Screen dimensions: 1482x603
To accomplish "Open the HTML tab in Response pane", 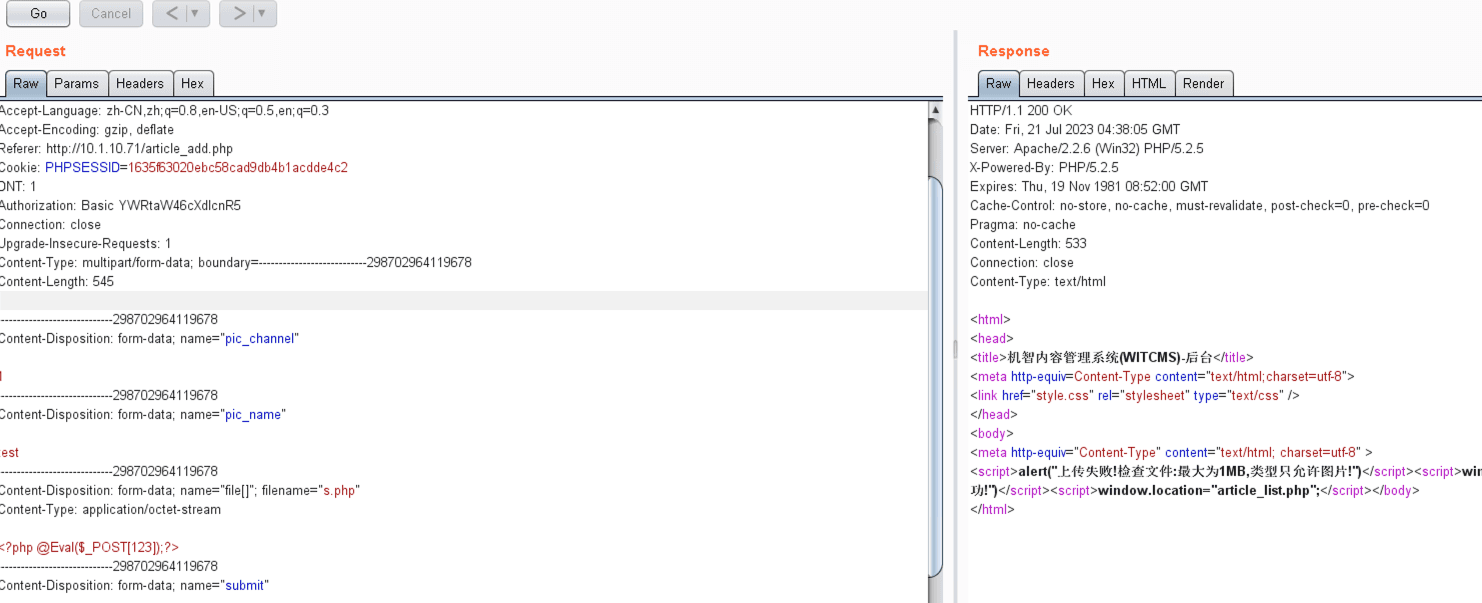I will tap(1149, 84).
